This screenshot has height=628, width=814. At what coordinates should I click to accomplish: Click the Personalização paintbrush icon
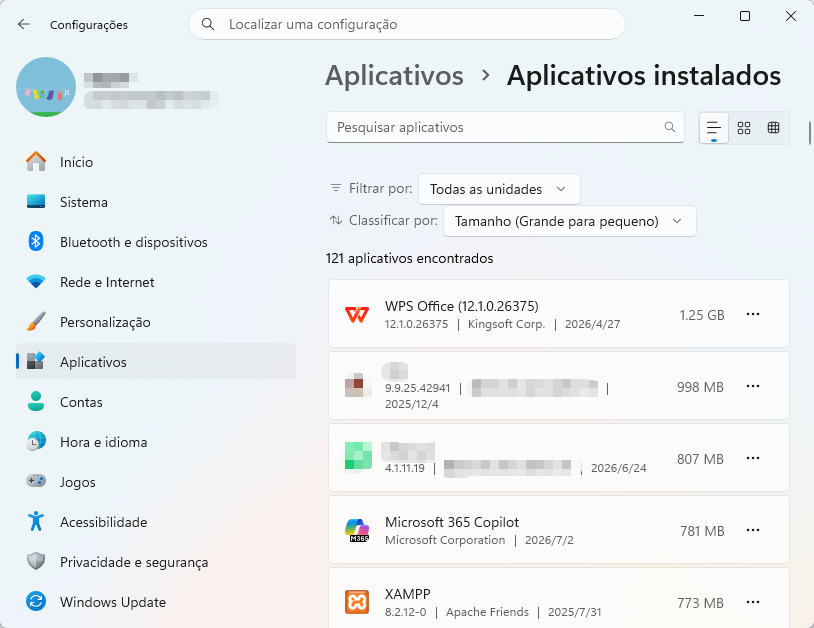36,322
